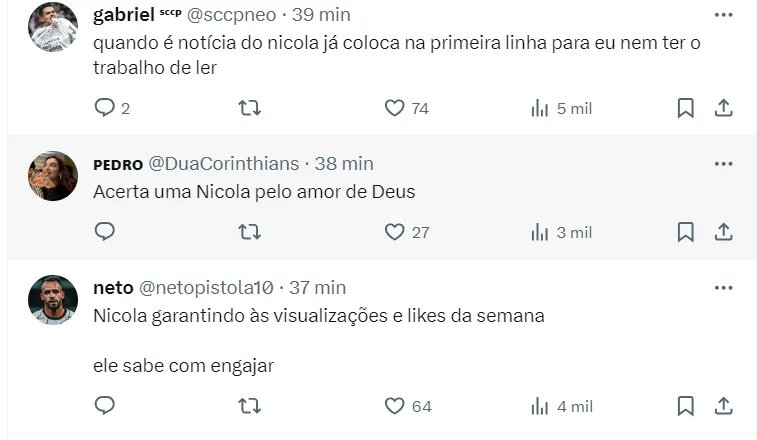
Task: Open gabriel's profile picture
Action: coord(53,27)
